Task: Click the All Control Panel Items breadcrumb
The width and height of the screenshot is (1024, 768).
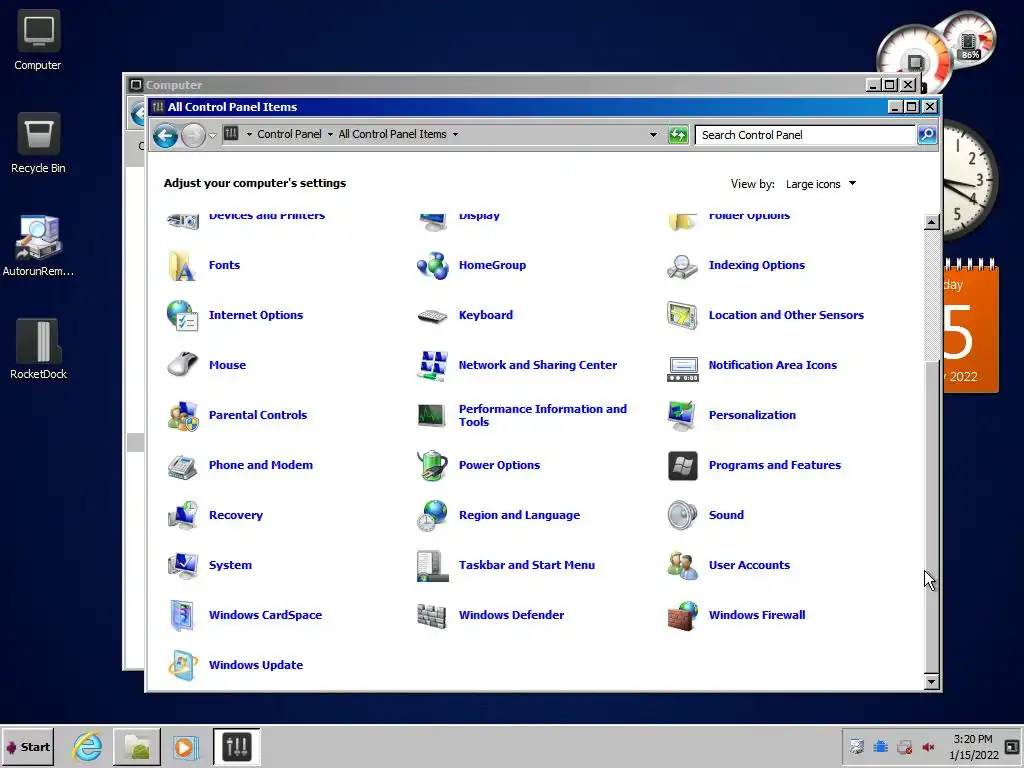Action: (x=392, y=135)
